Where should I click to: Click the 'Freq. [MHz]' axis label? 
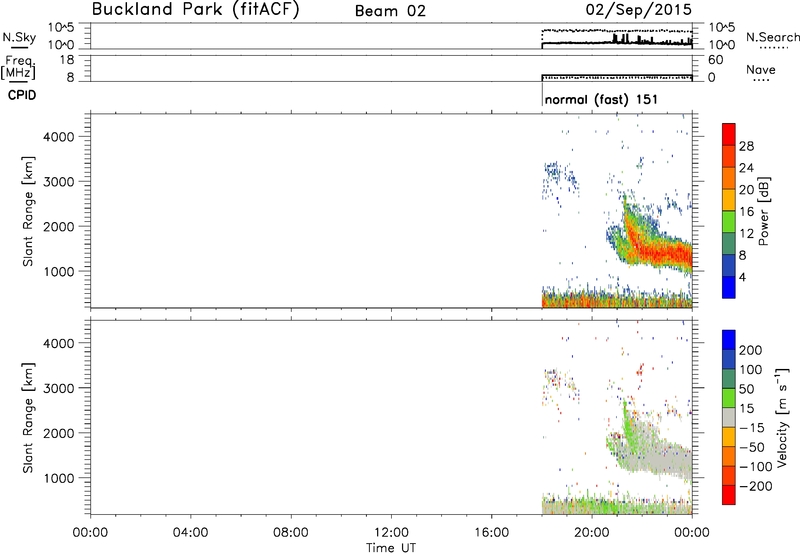point(18,67)
